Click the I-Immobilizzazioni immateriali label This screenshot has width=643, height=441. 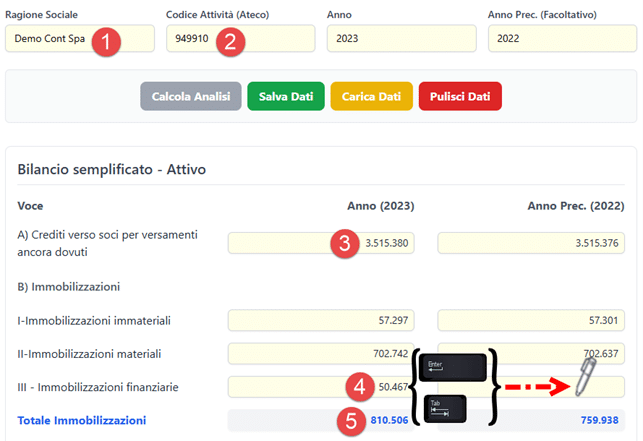(94, 321)
